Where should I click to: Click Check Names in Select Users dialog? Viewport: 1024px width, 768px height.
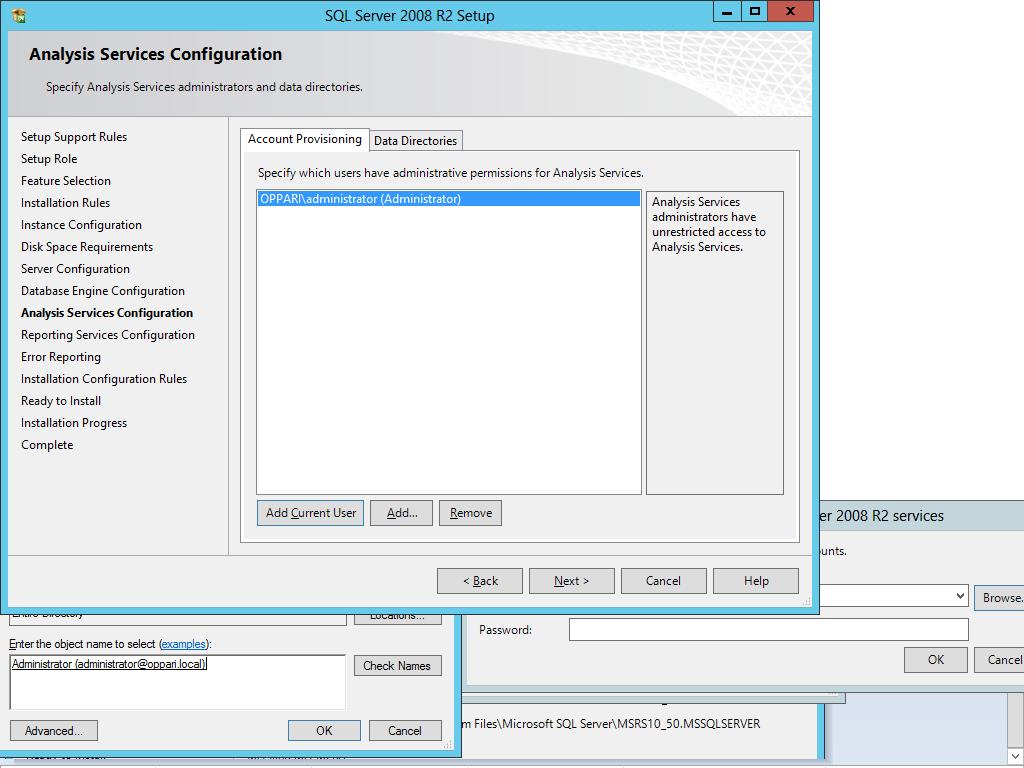click(397, 666)
